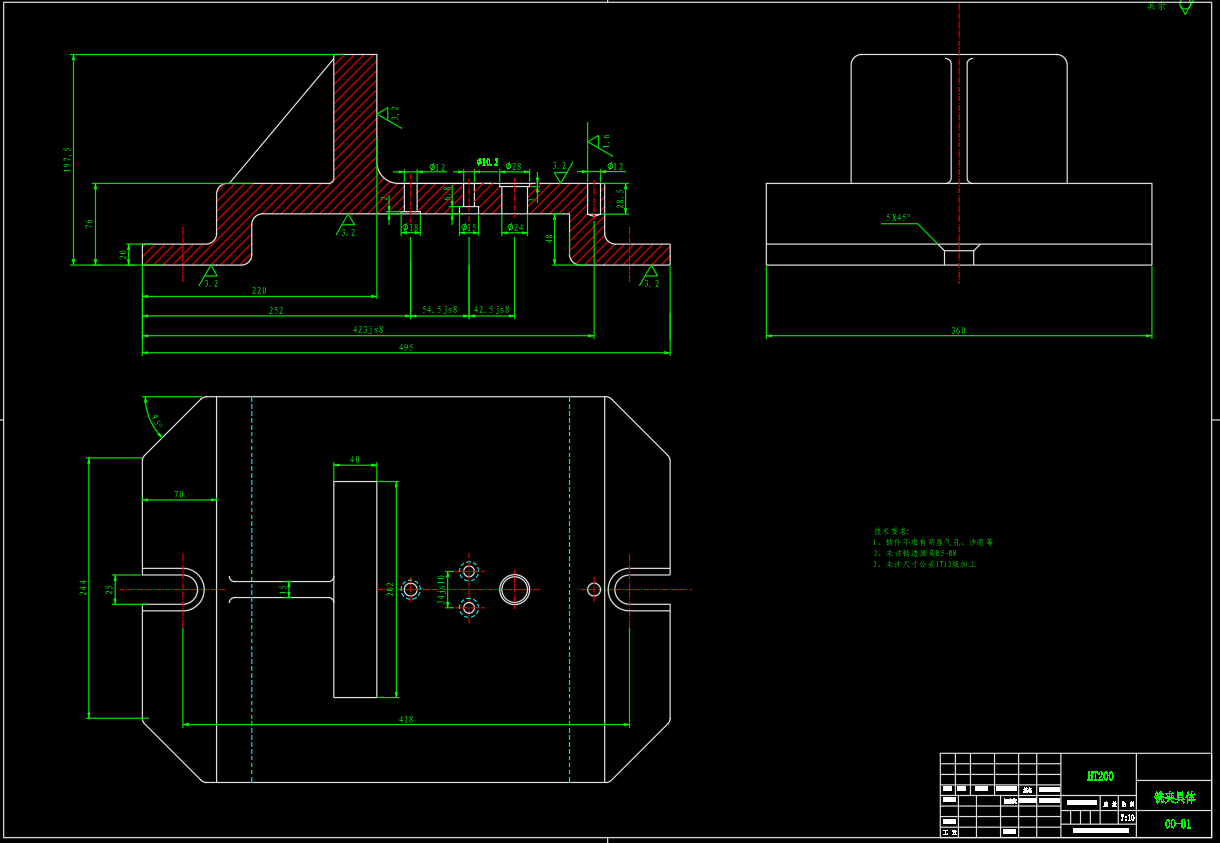Image resolution: width=1220 pixels, height=843 pixels.
Task: Select the roughness symbol at top right corner
Action: coord(1184,6)
